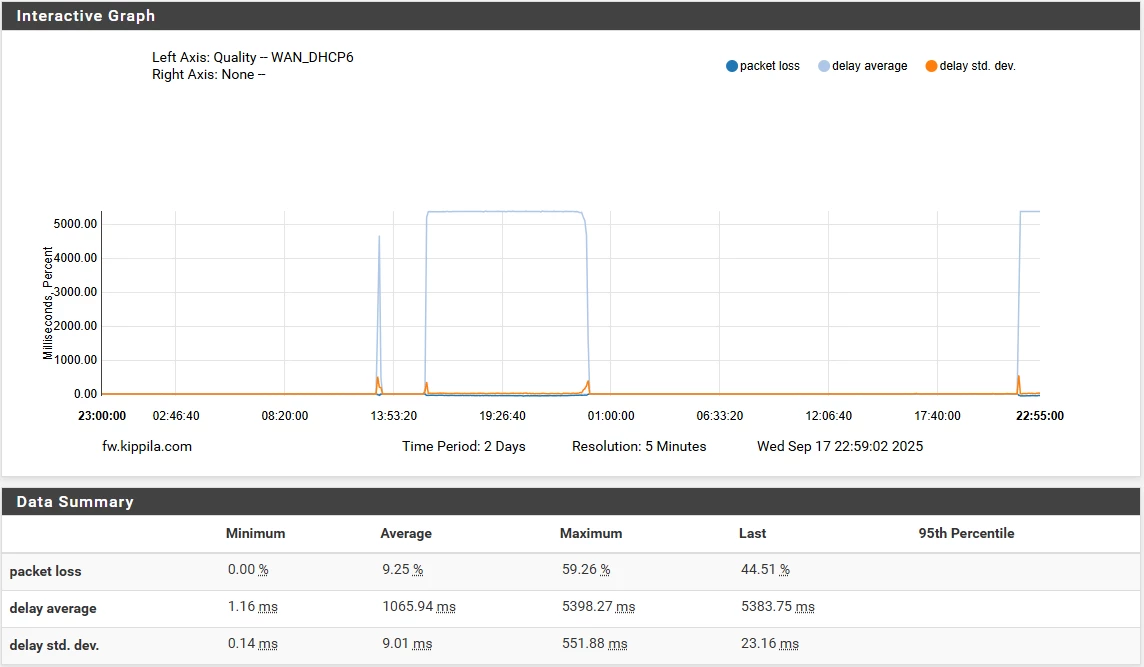Click the 5000.00 y-axis label
The width and height of the screenshot is (1144, 667).
pyautogui.click(x=75, y=224)
